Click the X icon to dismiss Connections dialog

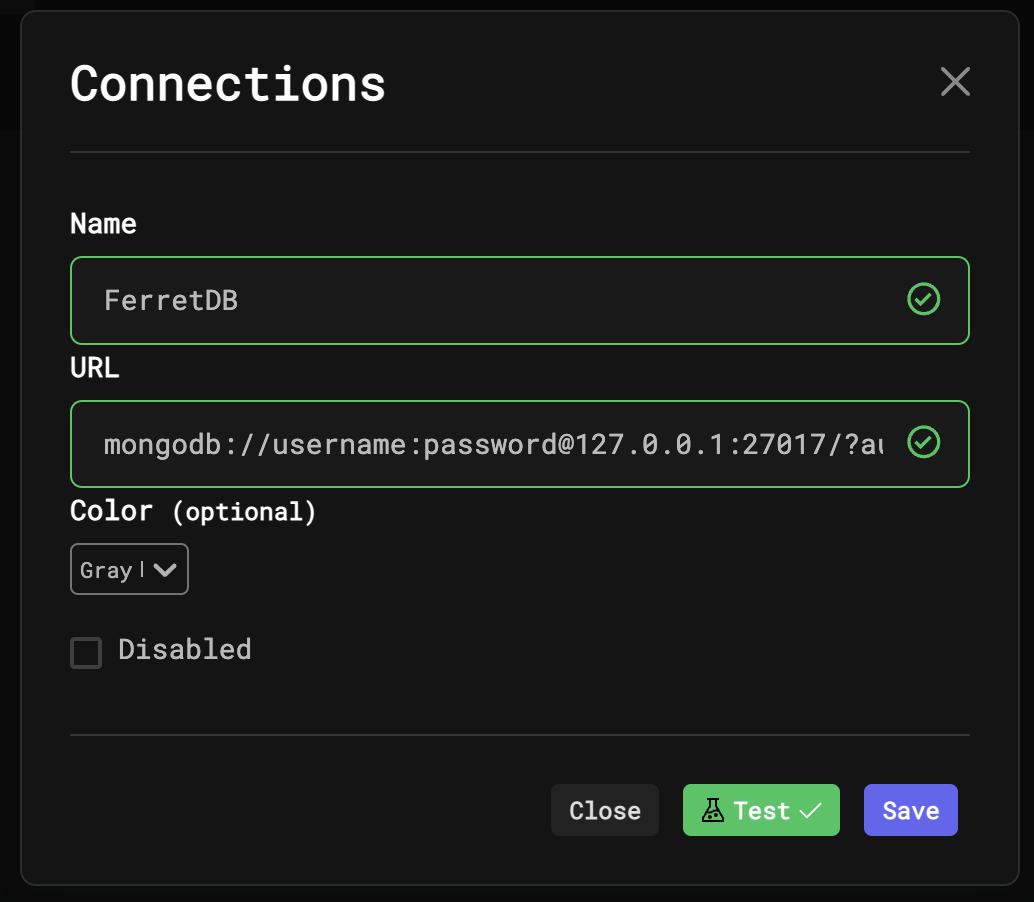click(955, 82)
